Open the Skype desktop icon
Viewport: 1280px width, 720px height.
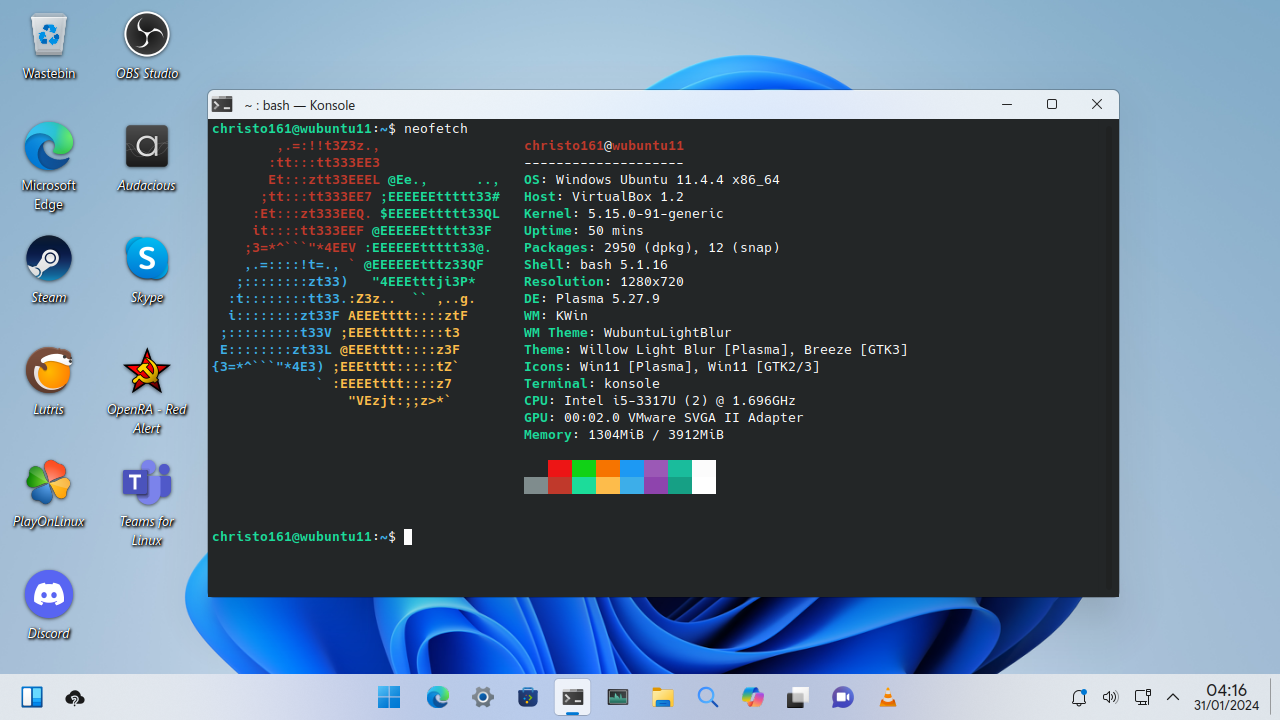coord(147,270)
